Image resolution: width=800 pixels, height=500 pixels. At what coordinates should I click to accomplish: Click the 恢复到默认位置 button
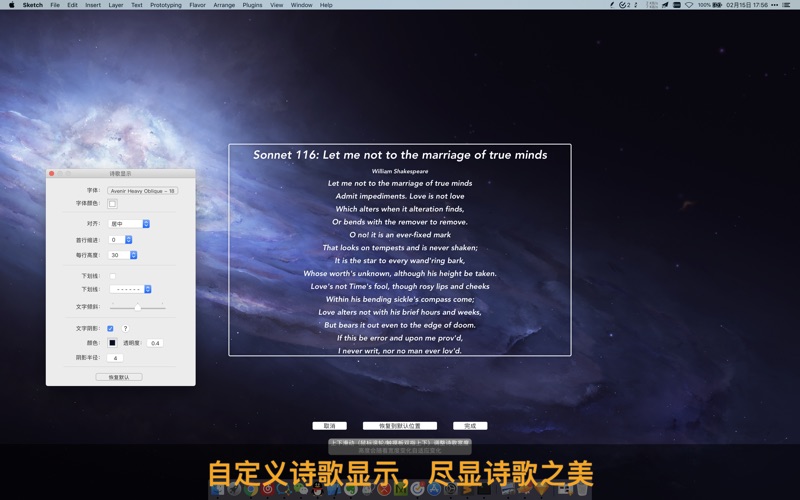(x=400, y=426)
